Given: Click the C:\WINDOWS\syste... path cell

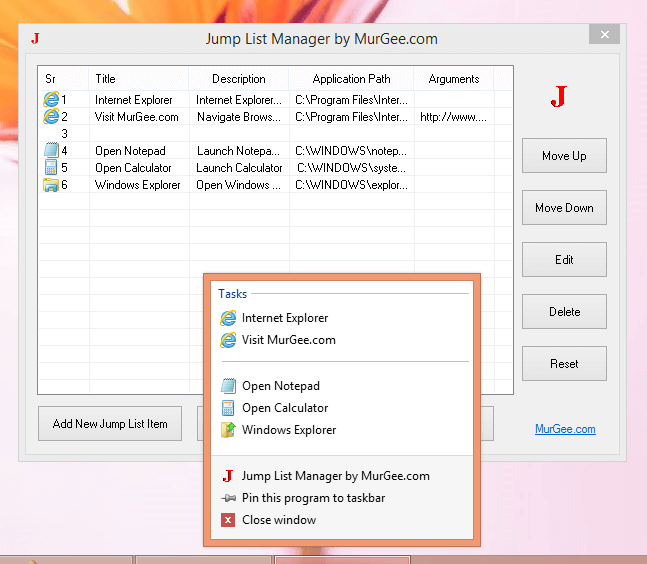Looking at the screenshot, I should 352,168.
